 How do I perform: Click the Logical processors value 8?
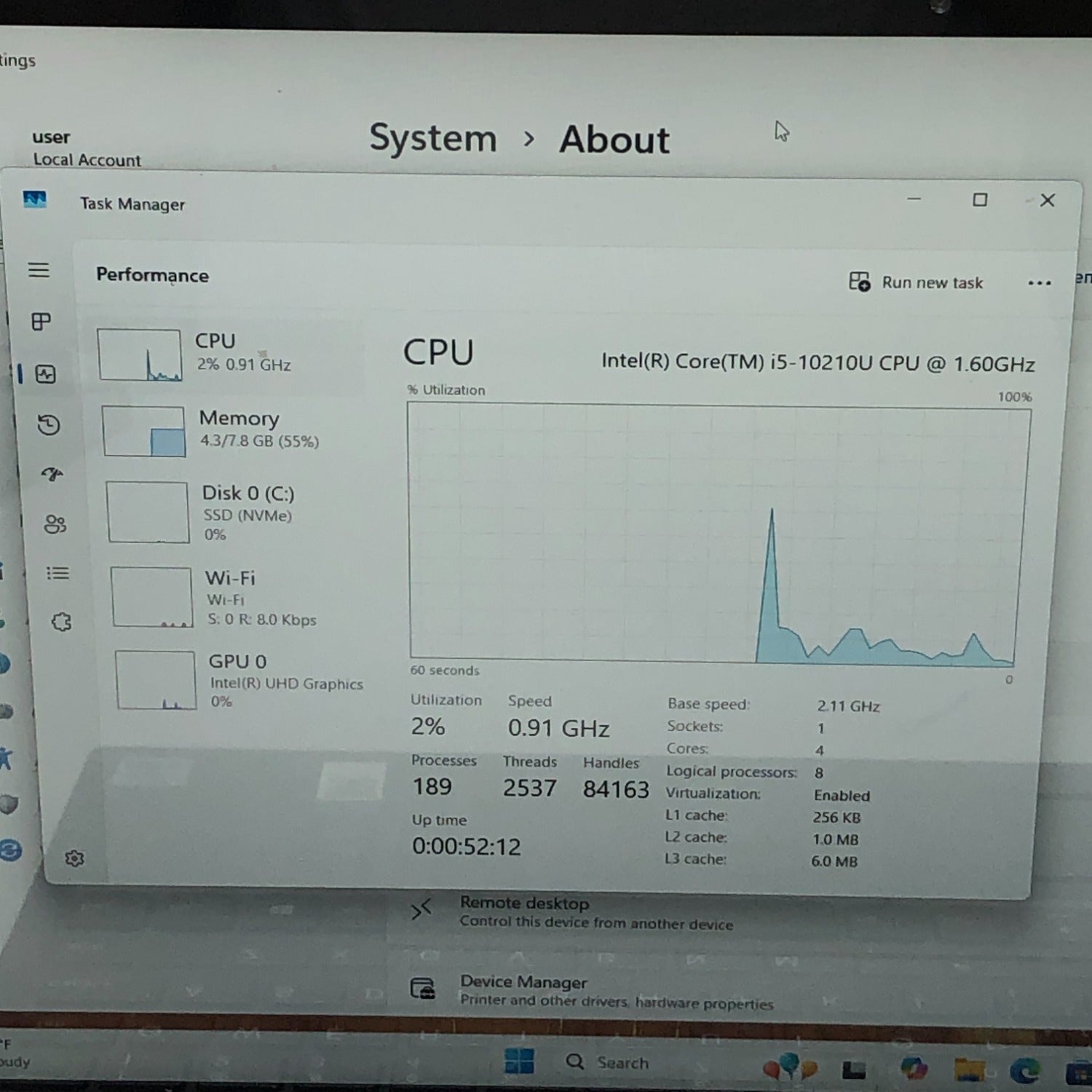click(x=819, y=773)
